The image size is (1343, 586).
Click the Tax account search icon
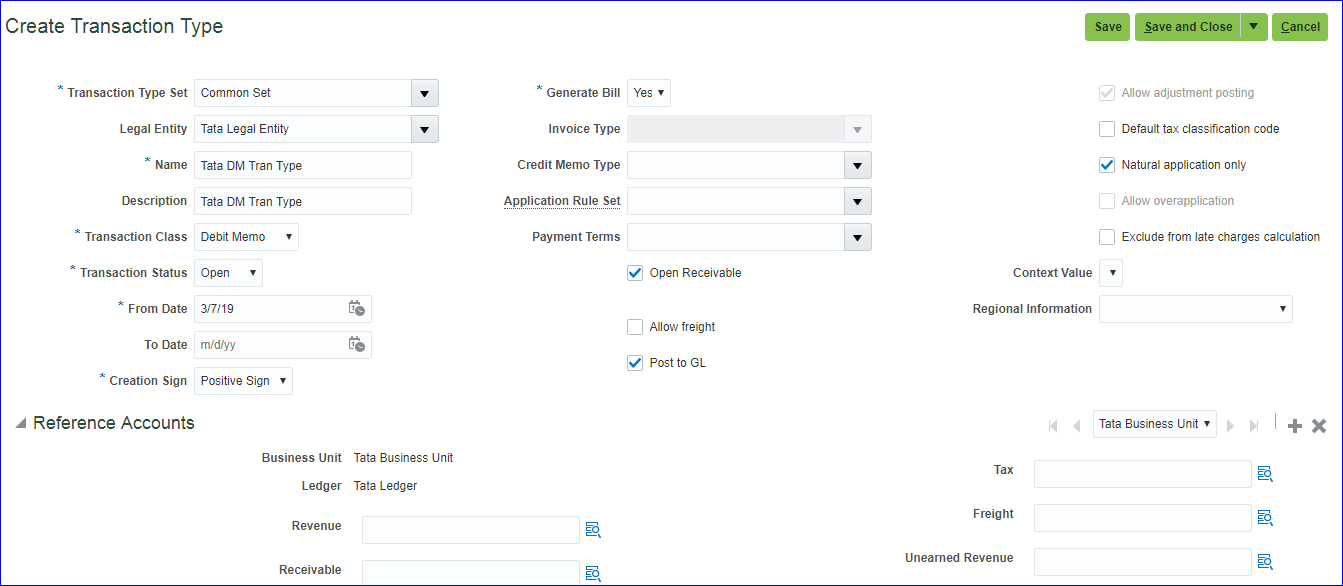(1265, 474)
